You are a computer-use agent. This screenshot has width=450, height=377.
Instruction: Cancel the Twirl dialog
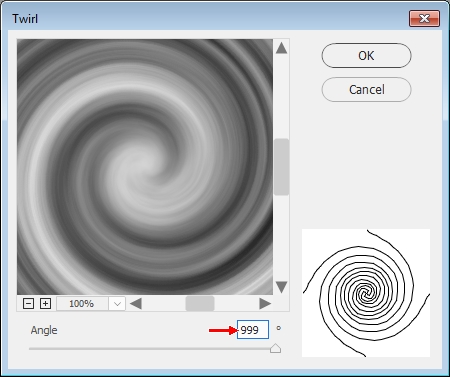(x=366, y=90)
